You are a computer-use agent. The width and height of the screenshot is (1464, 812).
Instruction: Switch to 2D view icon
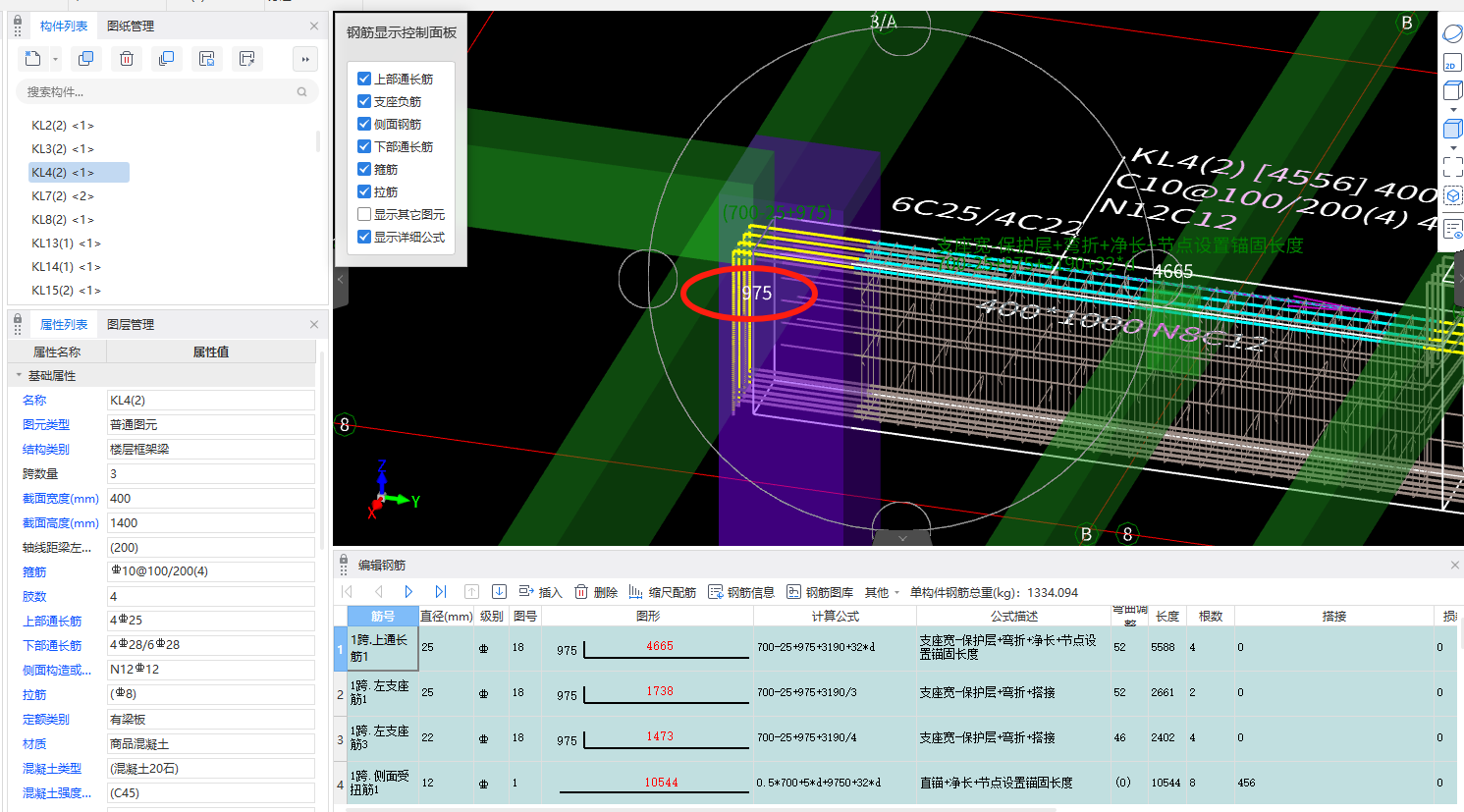pos(1451,65)
